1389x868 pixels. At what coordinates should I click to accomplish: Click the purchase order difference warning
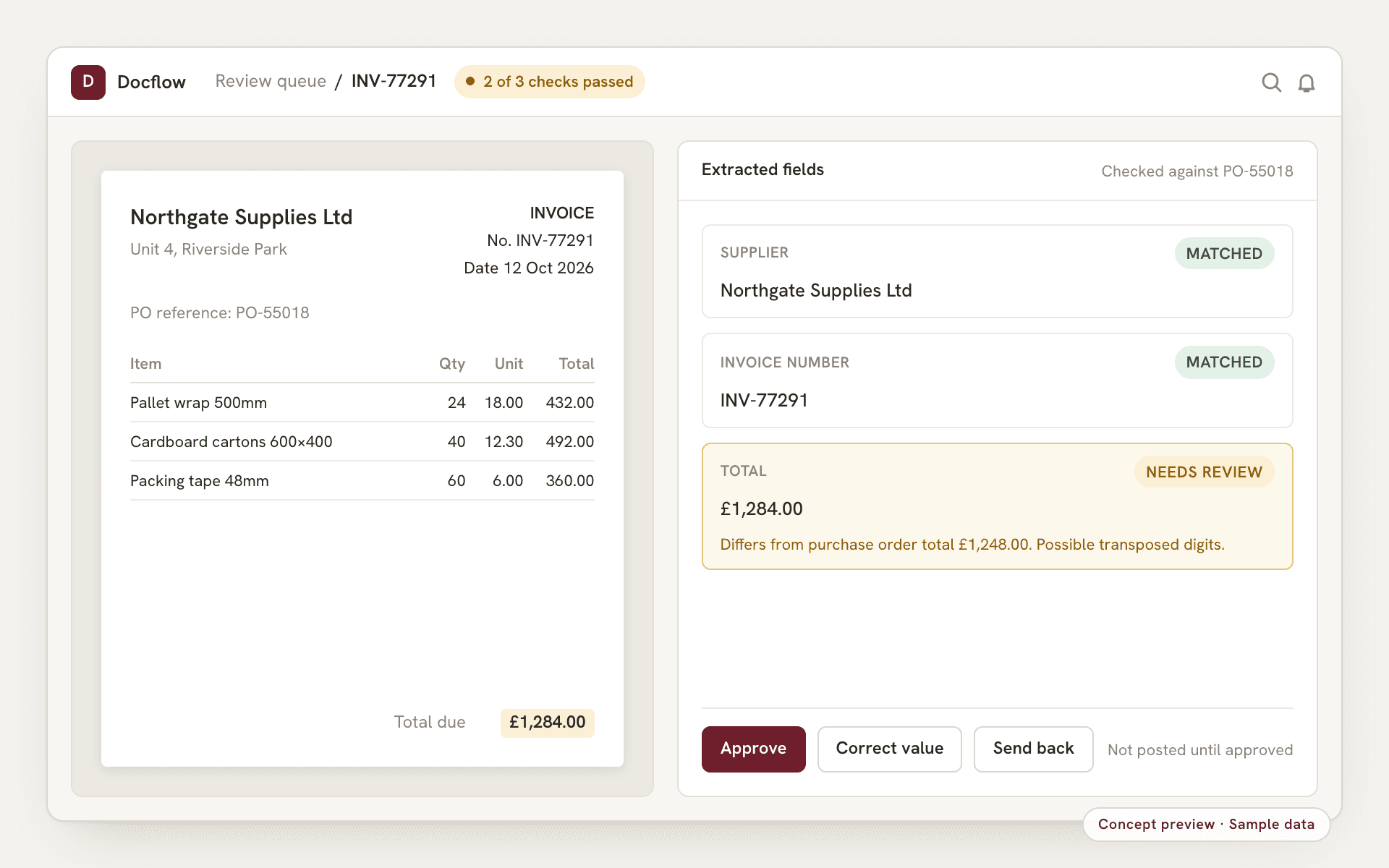click(972, 545)
